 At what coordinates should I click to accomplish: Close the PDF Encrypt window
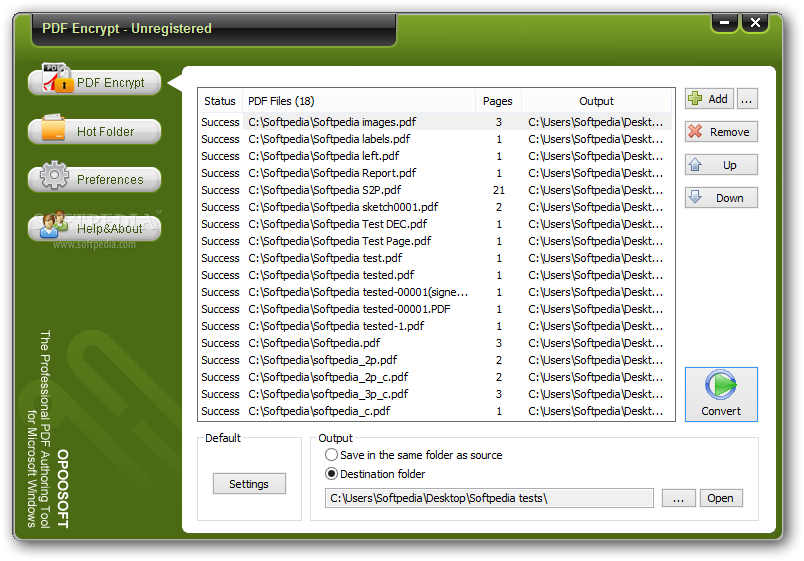click(x=755, y=23)
